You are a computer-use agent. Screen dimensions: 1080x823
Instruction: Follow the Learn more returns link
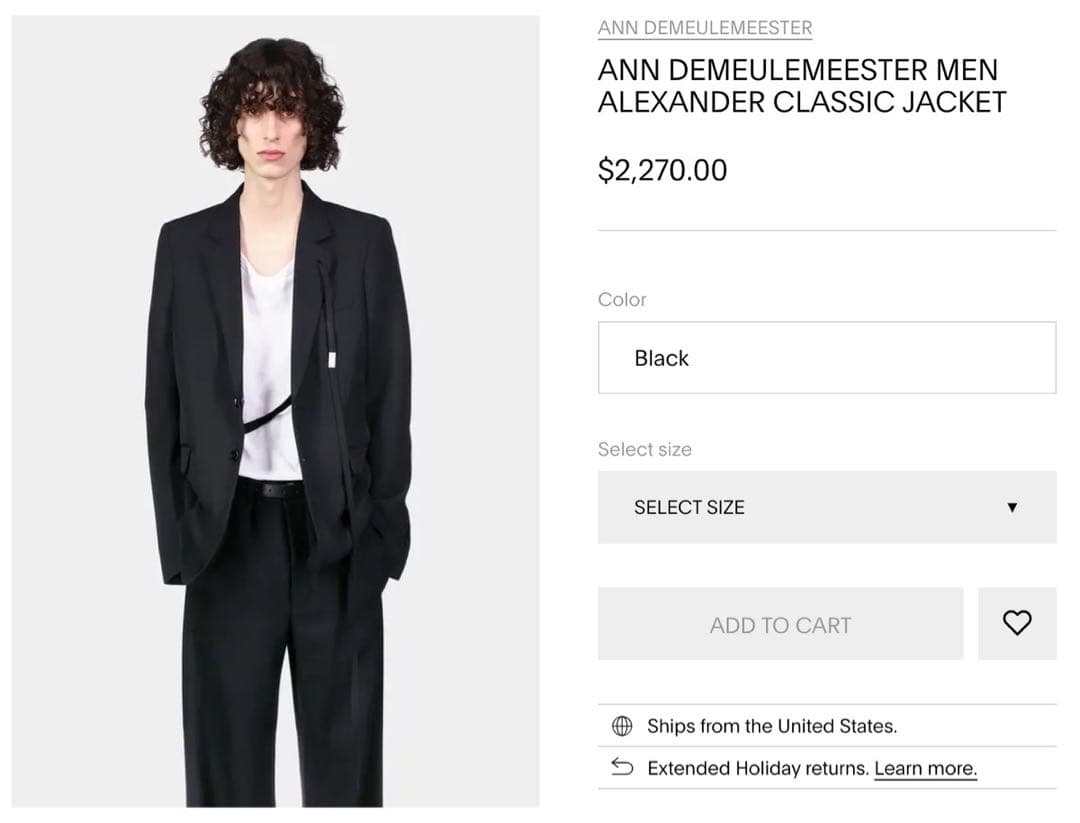point(925,768)
